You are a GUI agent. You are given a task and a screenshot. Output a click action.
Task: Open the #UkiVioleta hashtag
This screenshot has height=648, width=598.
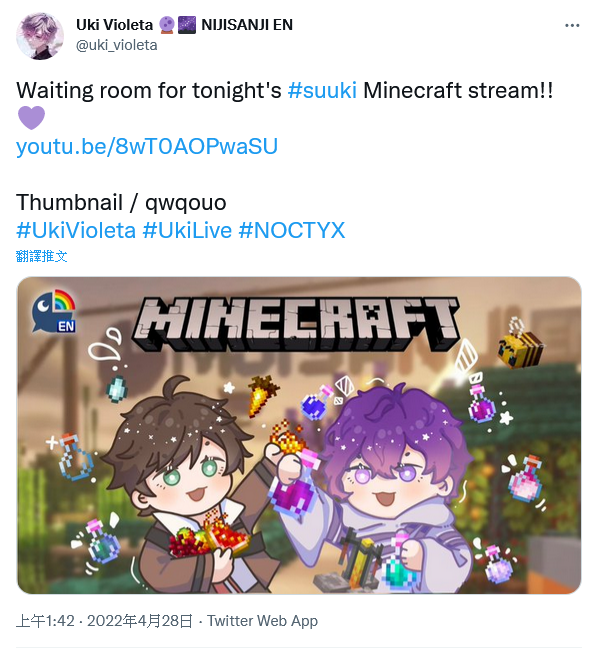click(76, 230)
